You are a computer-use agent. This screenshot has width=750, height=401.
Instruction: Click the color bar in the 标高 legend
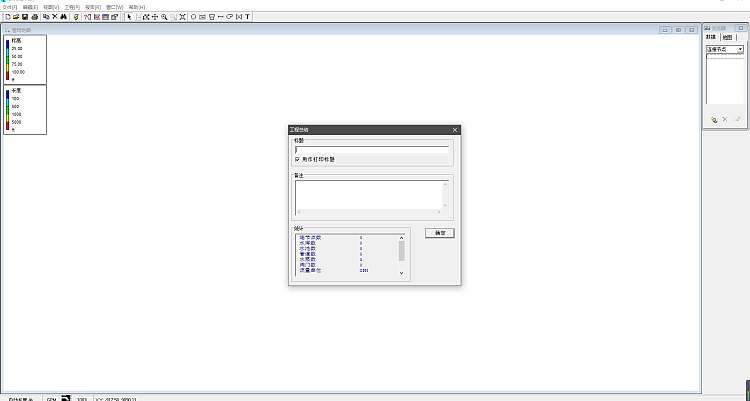pyautogui.click(x=8, y=60)
